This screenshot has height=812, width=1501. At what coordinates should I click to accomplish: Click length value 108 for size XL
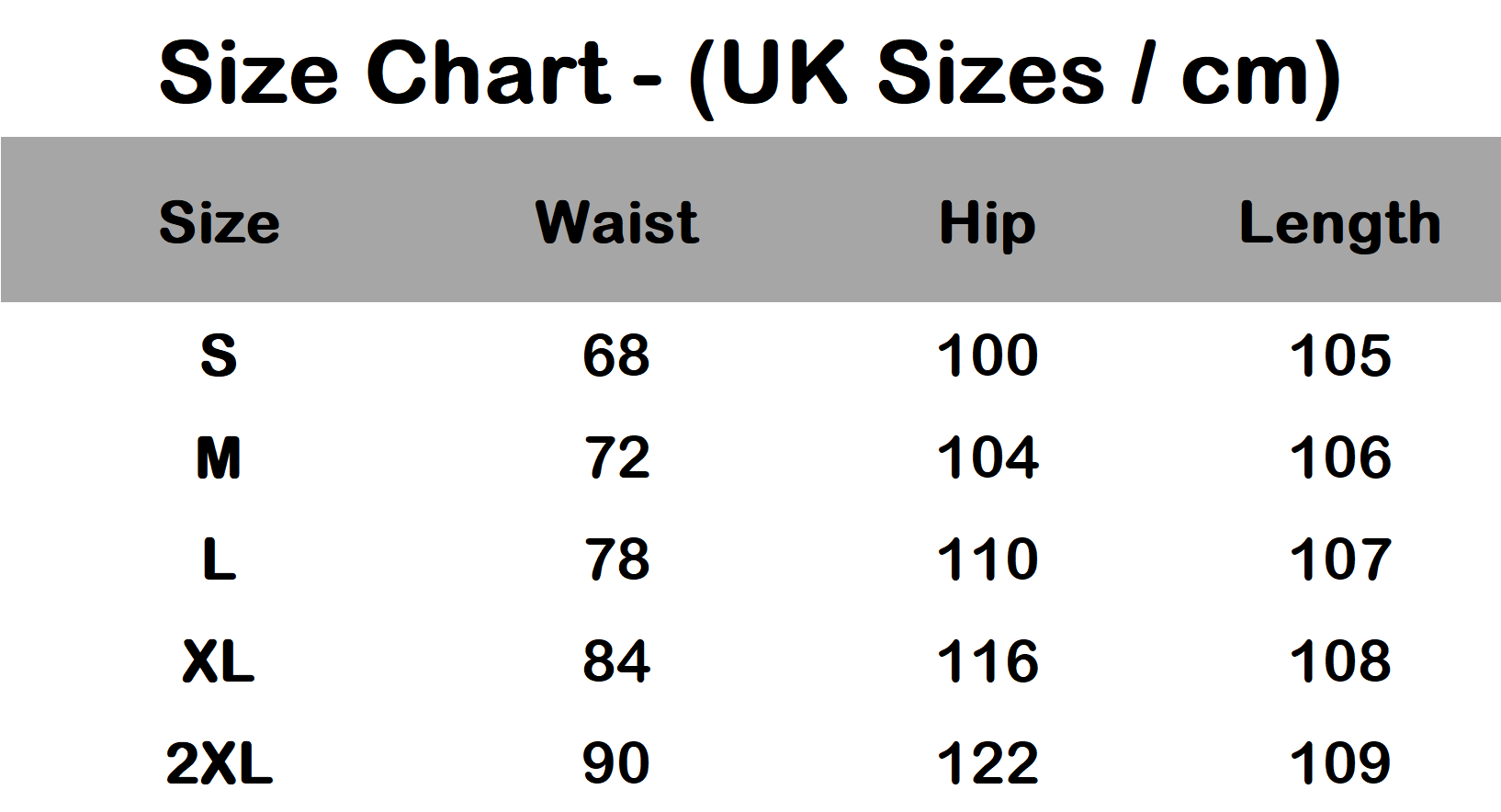coord(1340,661)
